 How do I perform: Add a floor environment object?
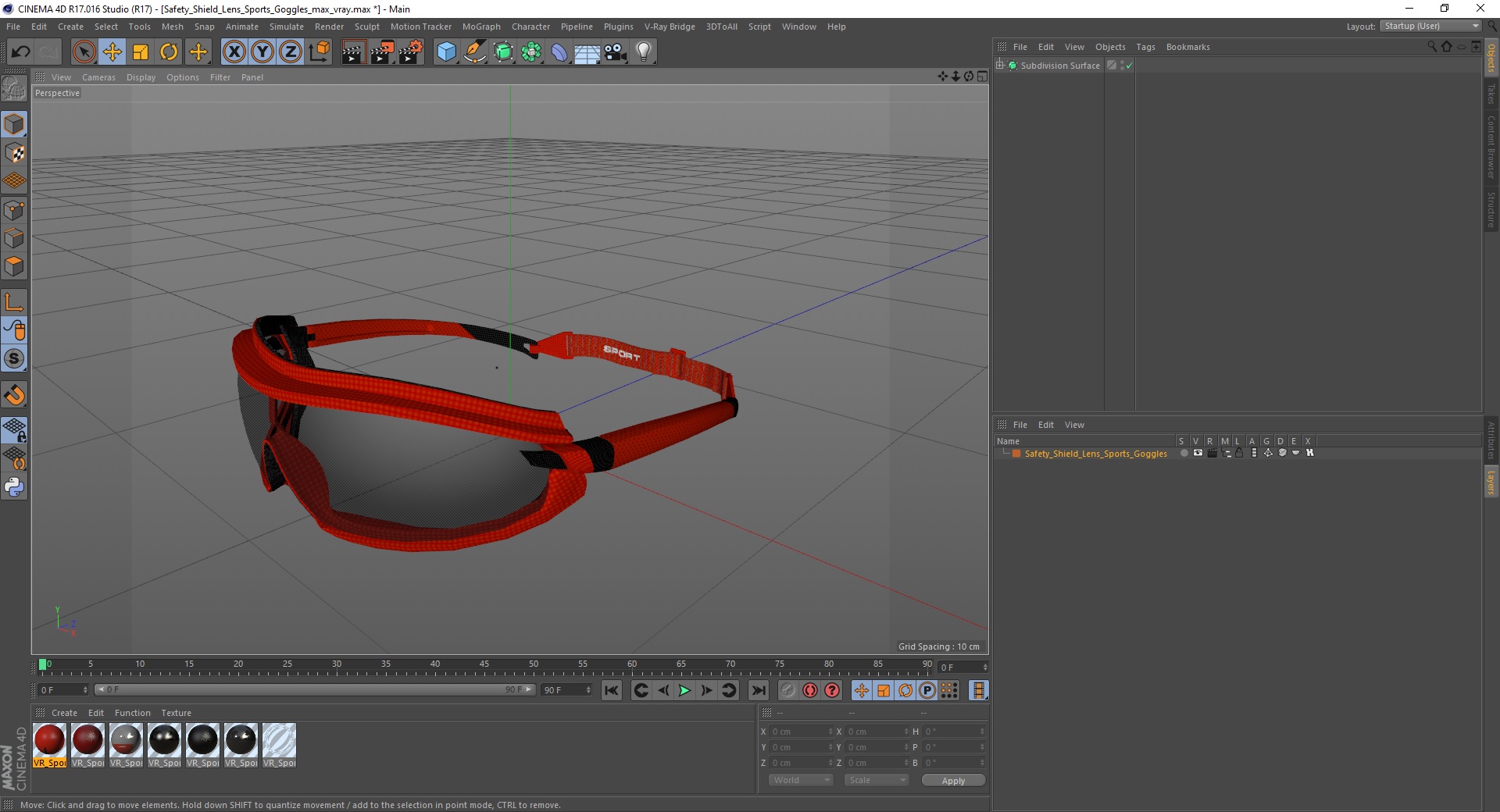(587, 52)
